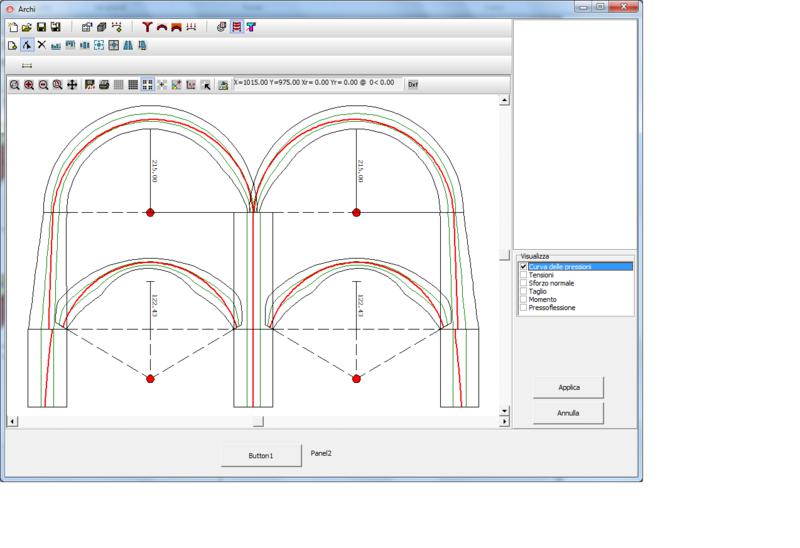This screenshot has height=548, width=800.
Task: Click the black X delete icon
Action: click(x=41, y=45)
